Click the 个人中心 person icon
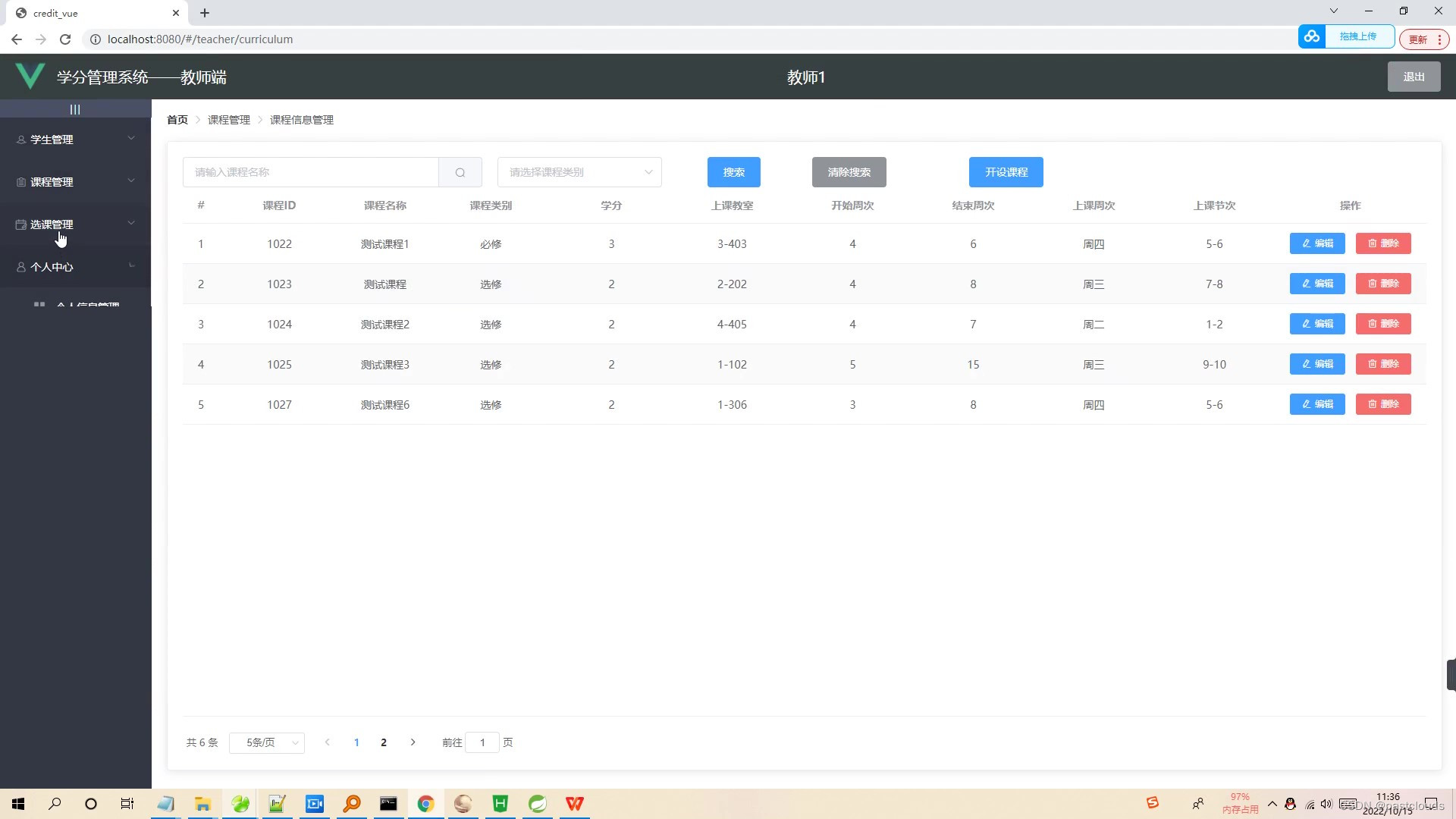 tap(20, 266)
